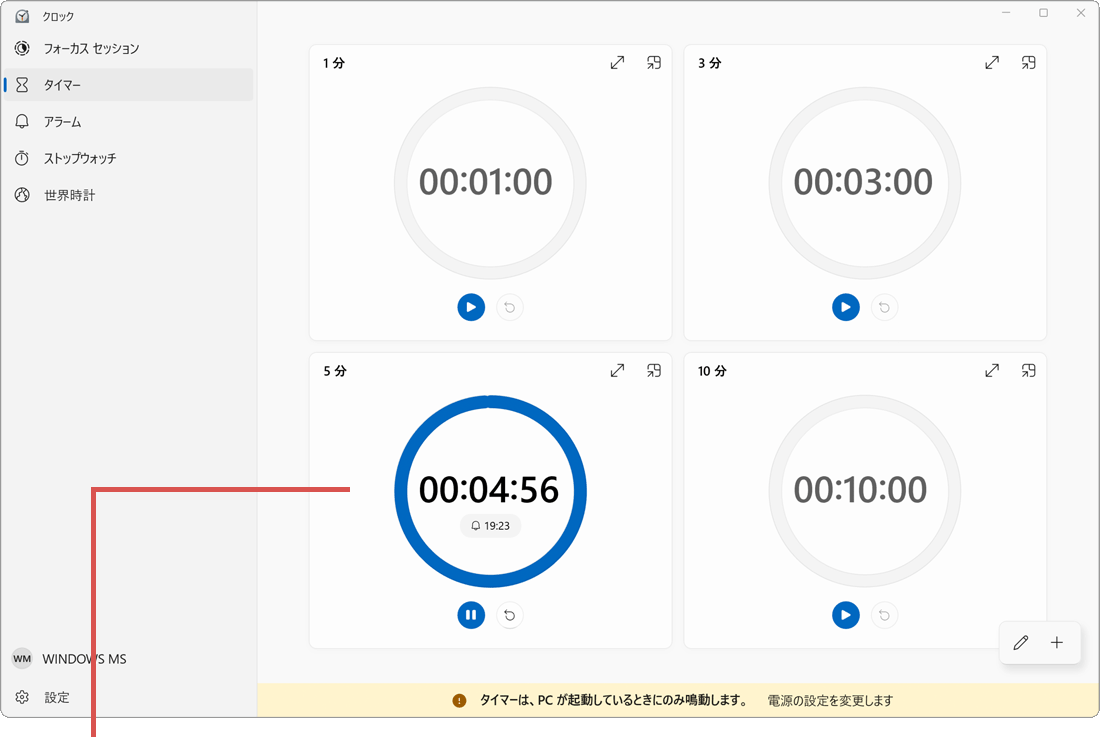Click the edit pencil icon for timers

pos(1020,643)
